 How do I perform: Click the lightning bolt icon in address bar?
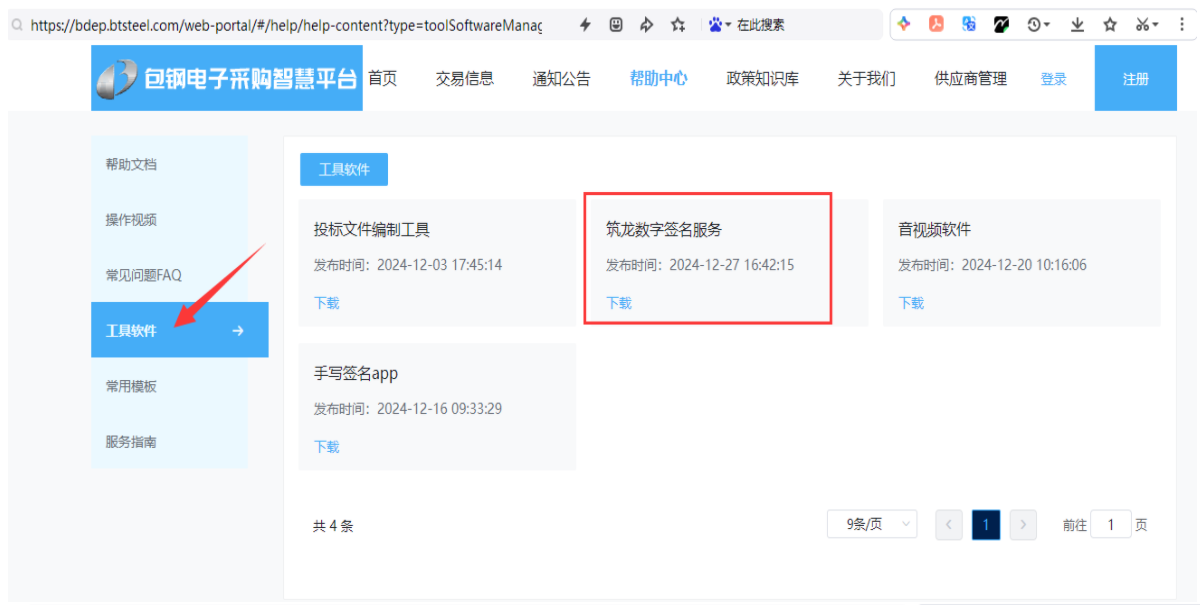click(x=585, y=25)
